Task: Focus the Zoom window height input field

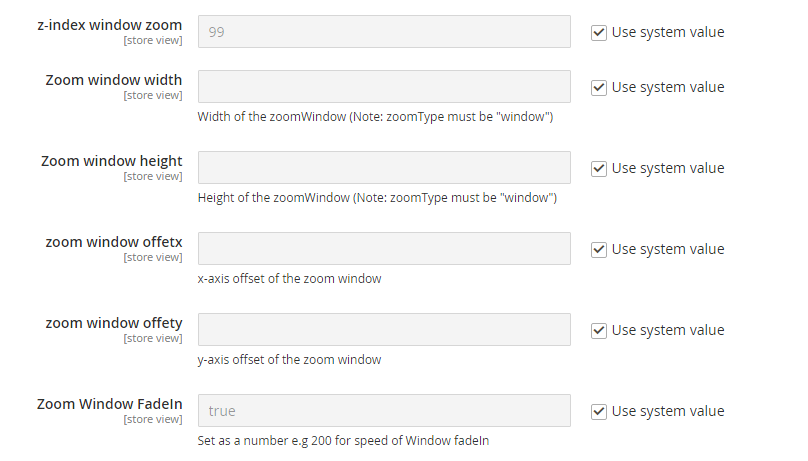Action: (384, 168)
